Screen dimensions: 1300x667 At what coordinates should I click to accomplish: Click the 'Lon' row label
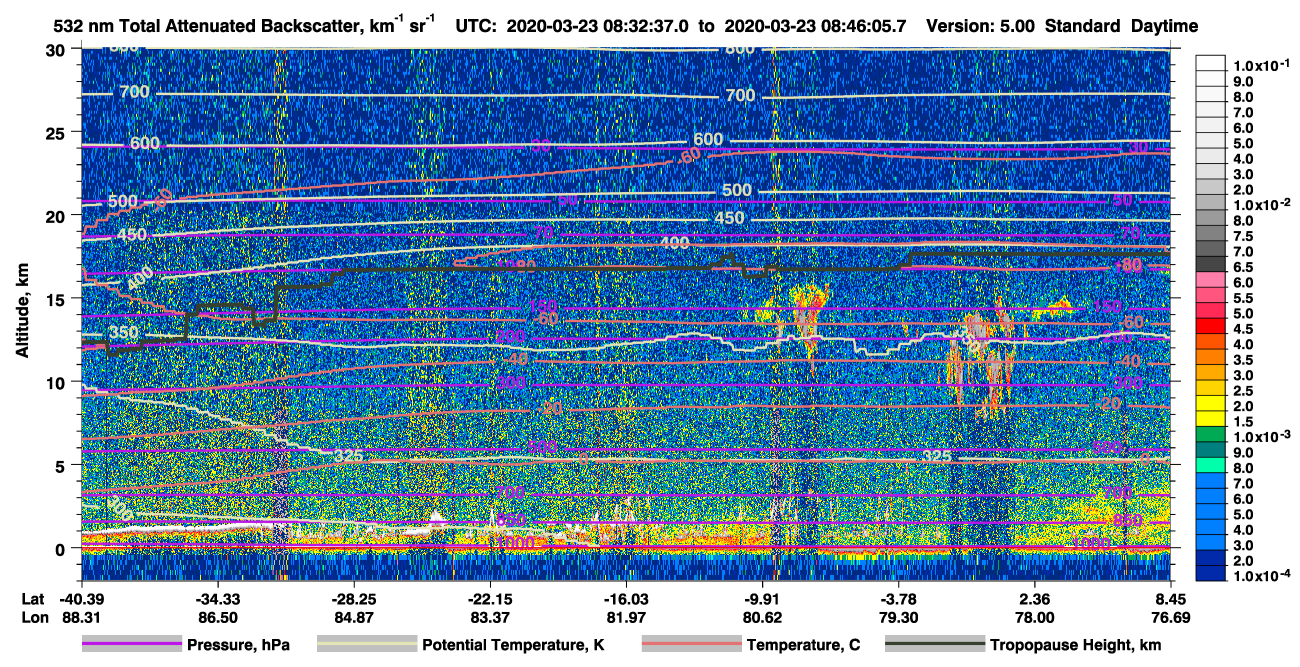tap(33, 618)
